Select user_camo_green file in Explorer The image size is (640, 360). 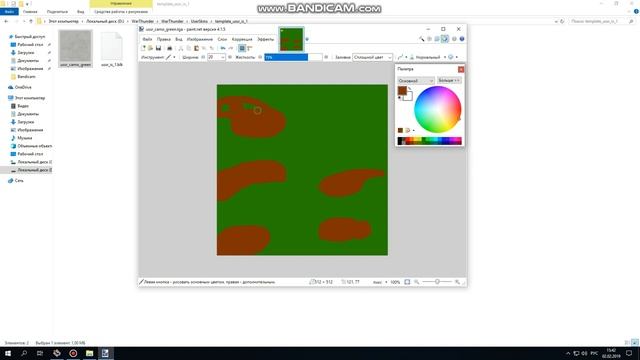(x=76, y=49)
